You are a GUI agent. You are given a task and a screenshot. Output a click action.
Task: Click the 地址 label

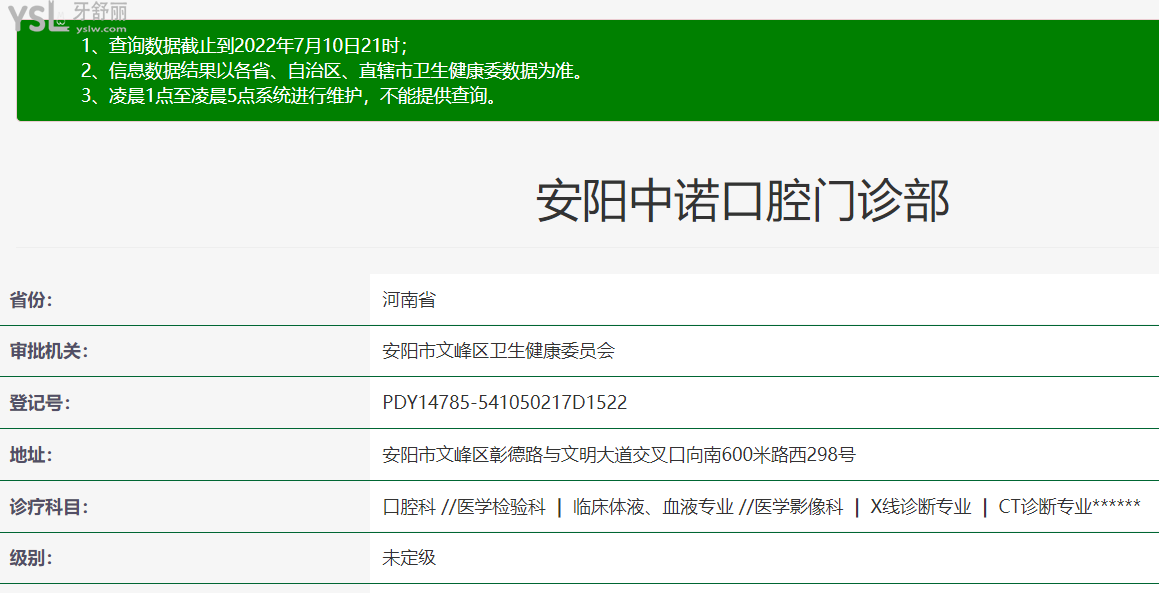[x=31, y=455]
